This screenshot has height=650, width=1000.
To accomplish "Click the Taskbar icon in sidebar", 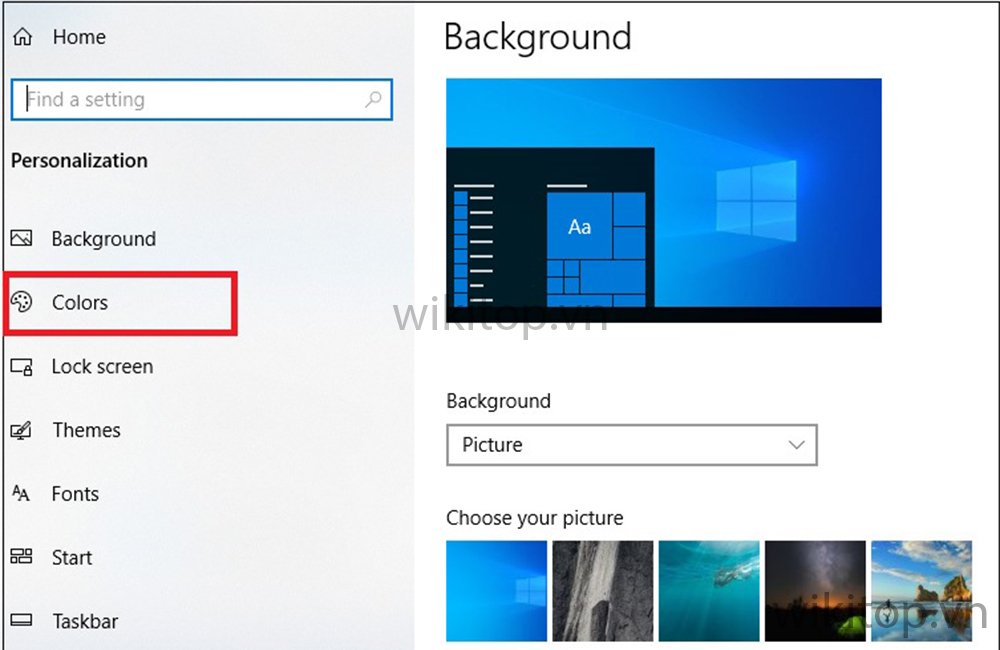I will (x=21, y=620).
